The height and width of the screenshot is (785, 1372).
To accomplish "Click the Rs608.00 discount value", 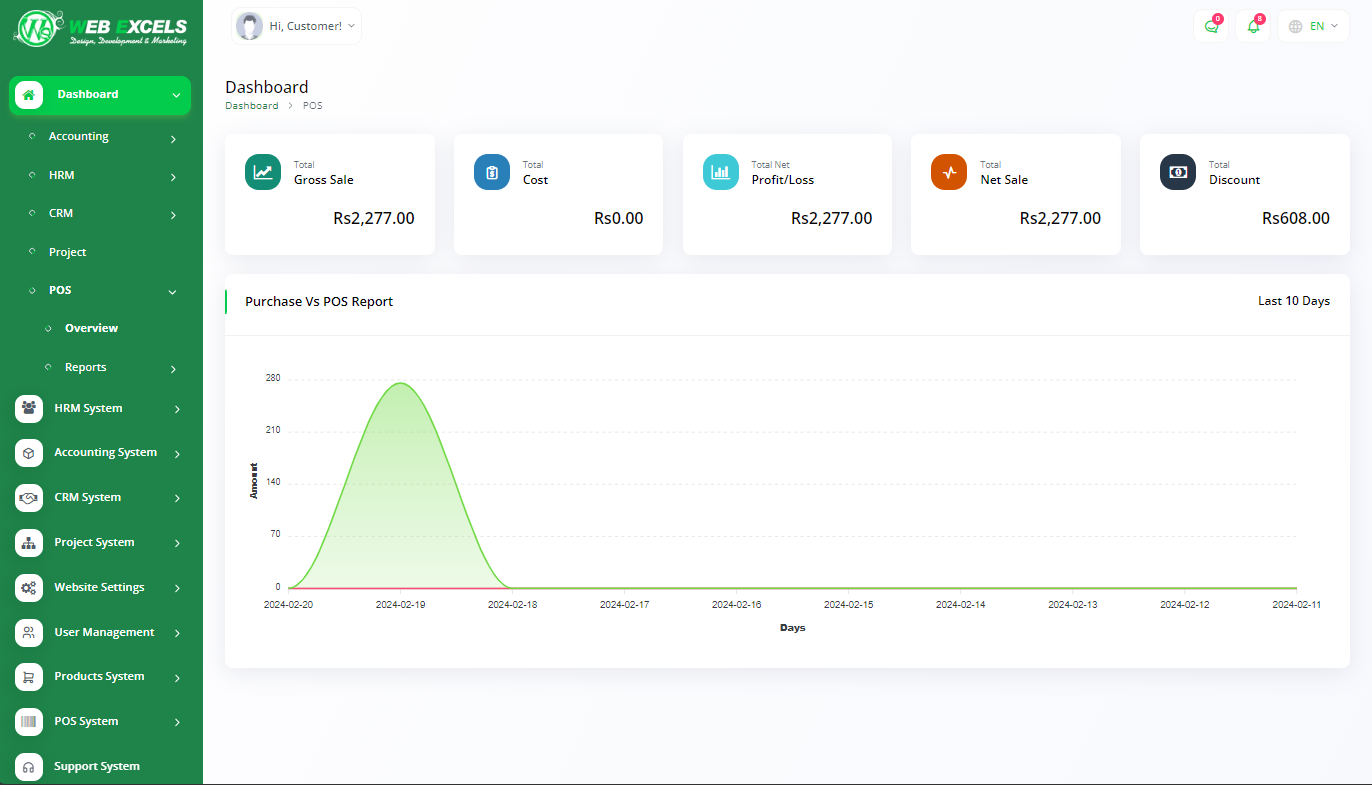I will pos(1296,218).
